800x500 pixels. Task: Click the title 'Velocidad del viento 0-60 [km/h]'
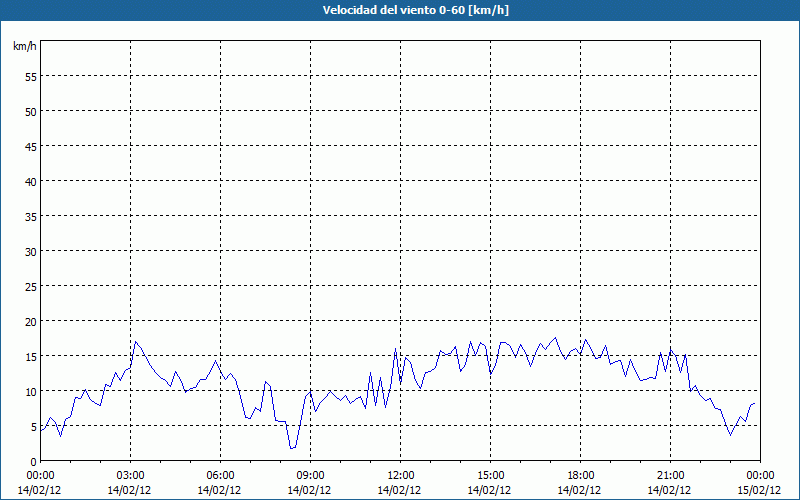click(416, 10)
